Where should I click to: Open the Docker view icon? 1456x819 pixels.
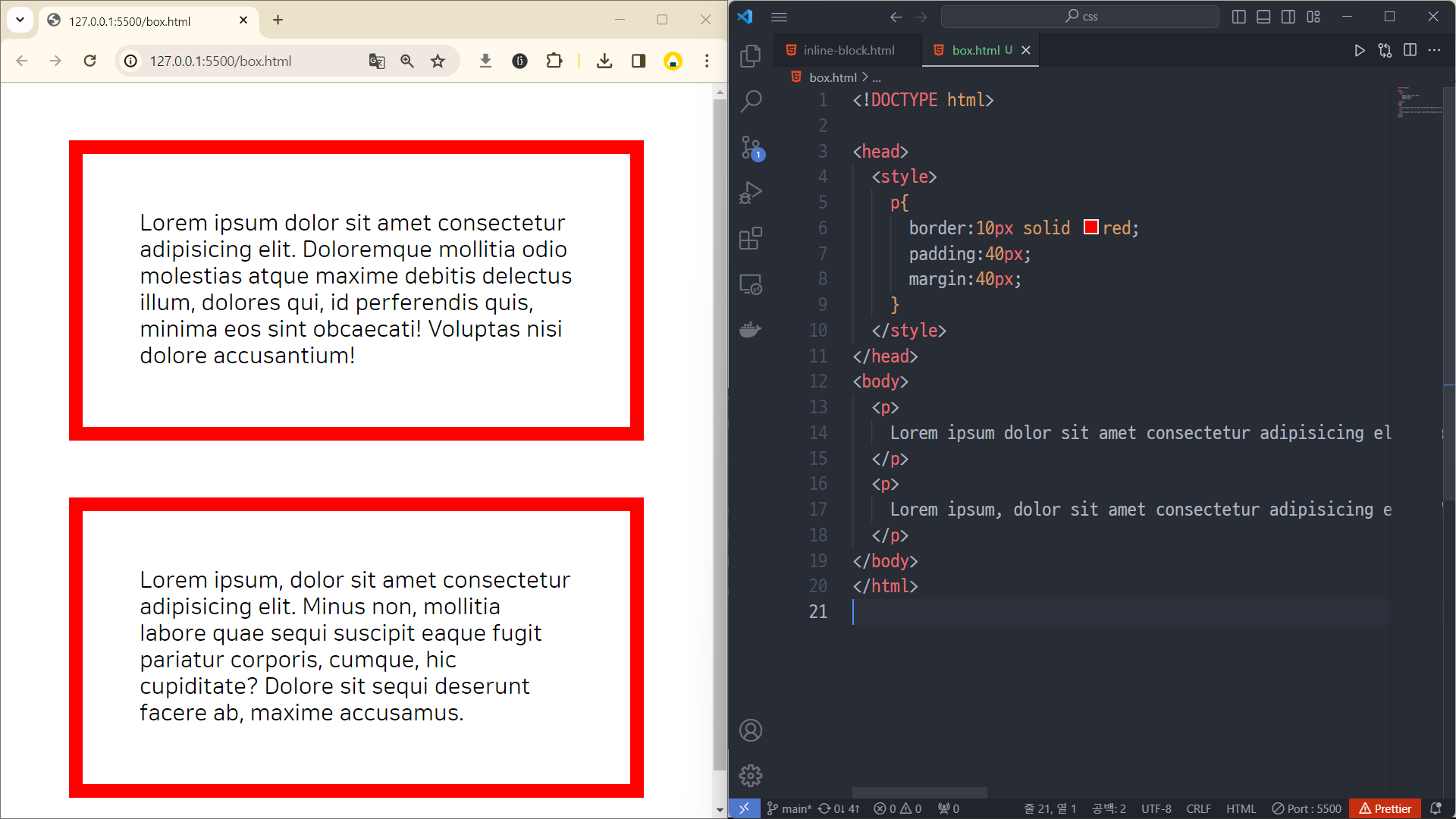click(x=750, y=330)
